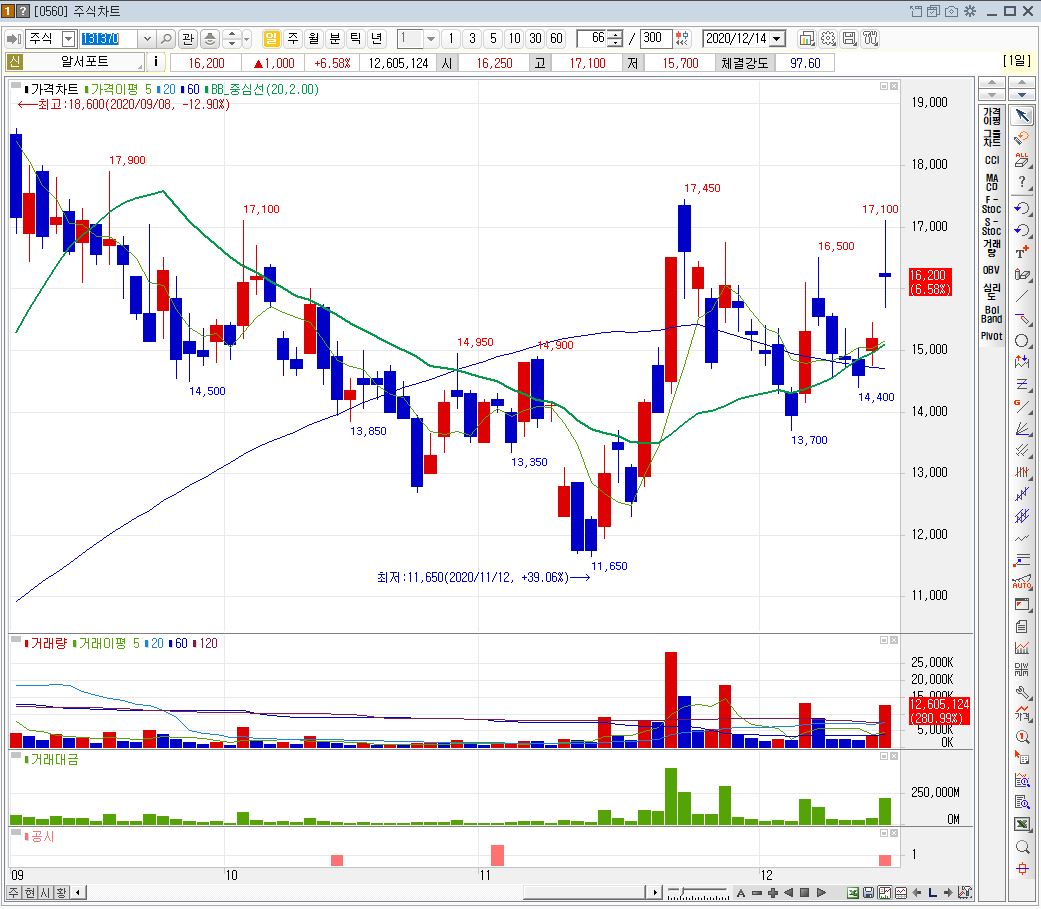Open the stock search magnifier button
Viewport: 1041px width, 909px height.
(x=167, y=39)
